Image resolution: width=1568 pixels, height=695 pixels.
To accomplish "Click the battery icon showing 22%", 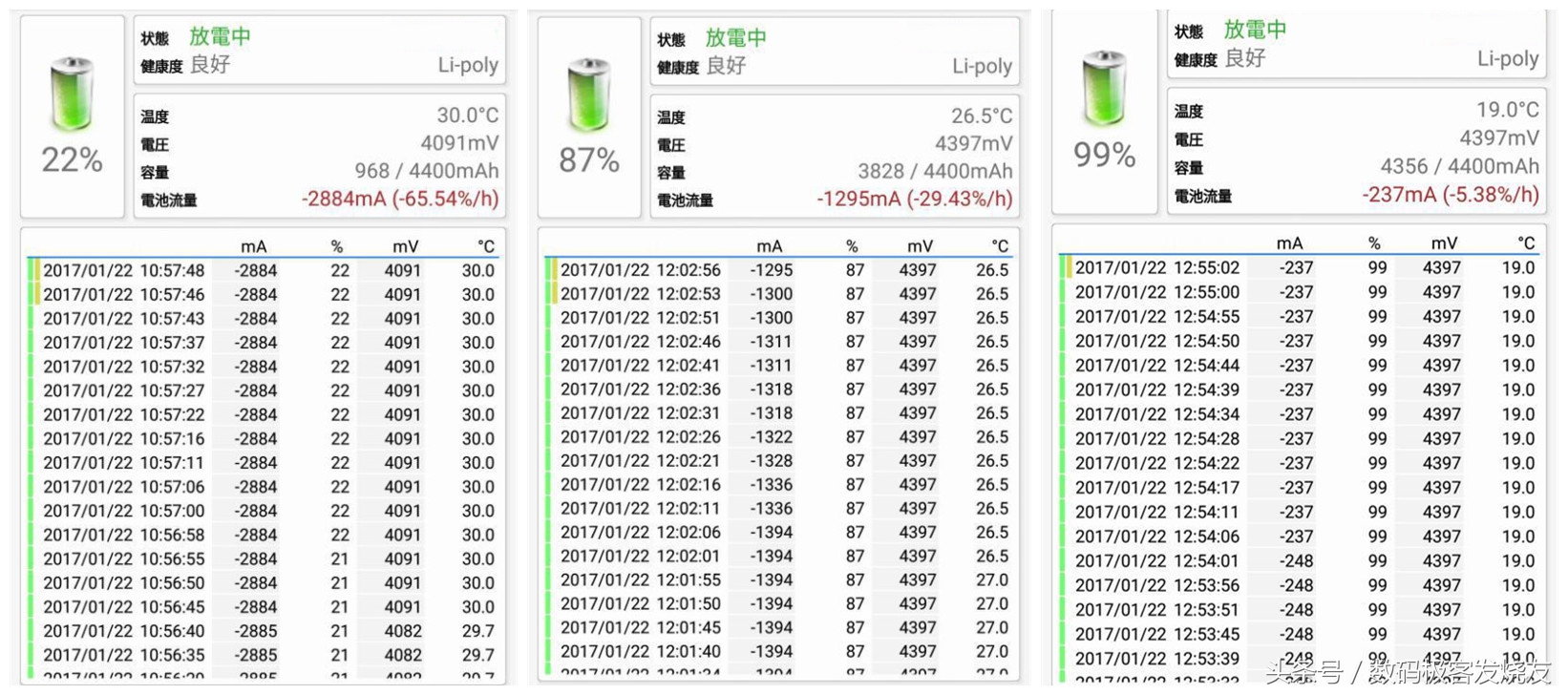I will point(72,94).
